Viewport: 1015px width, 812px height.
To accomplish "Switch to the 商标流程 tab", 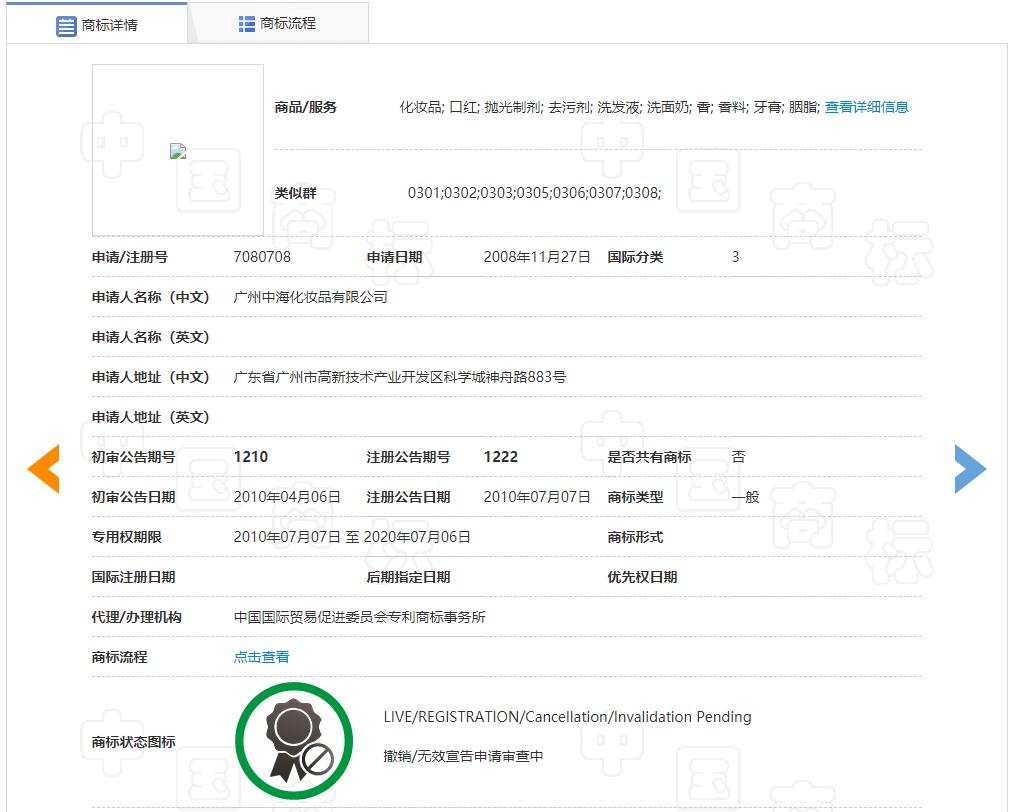I will (x=278, y=23).
